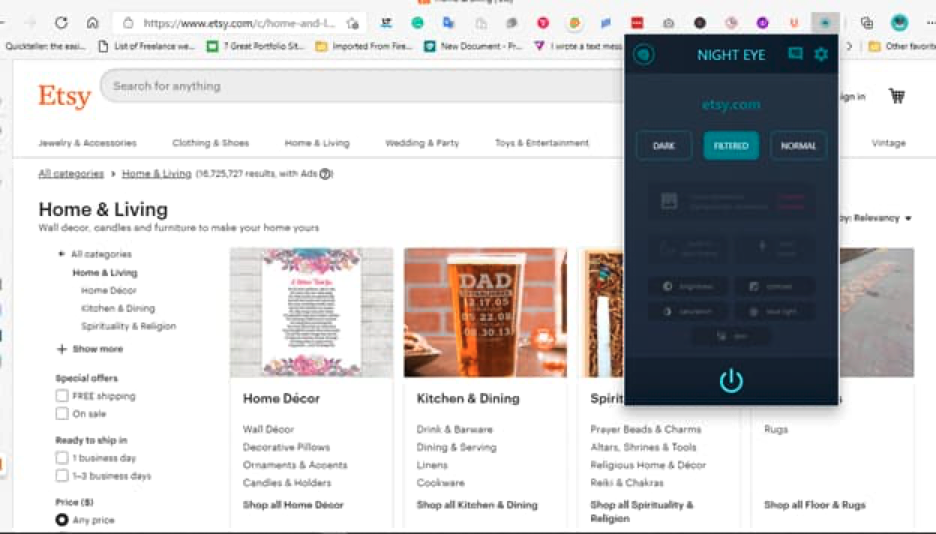
Task: Switch Night Eye to Normal mode
Action: click(798, 146)
